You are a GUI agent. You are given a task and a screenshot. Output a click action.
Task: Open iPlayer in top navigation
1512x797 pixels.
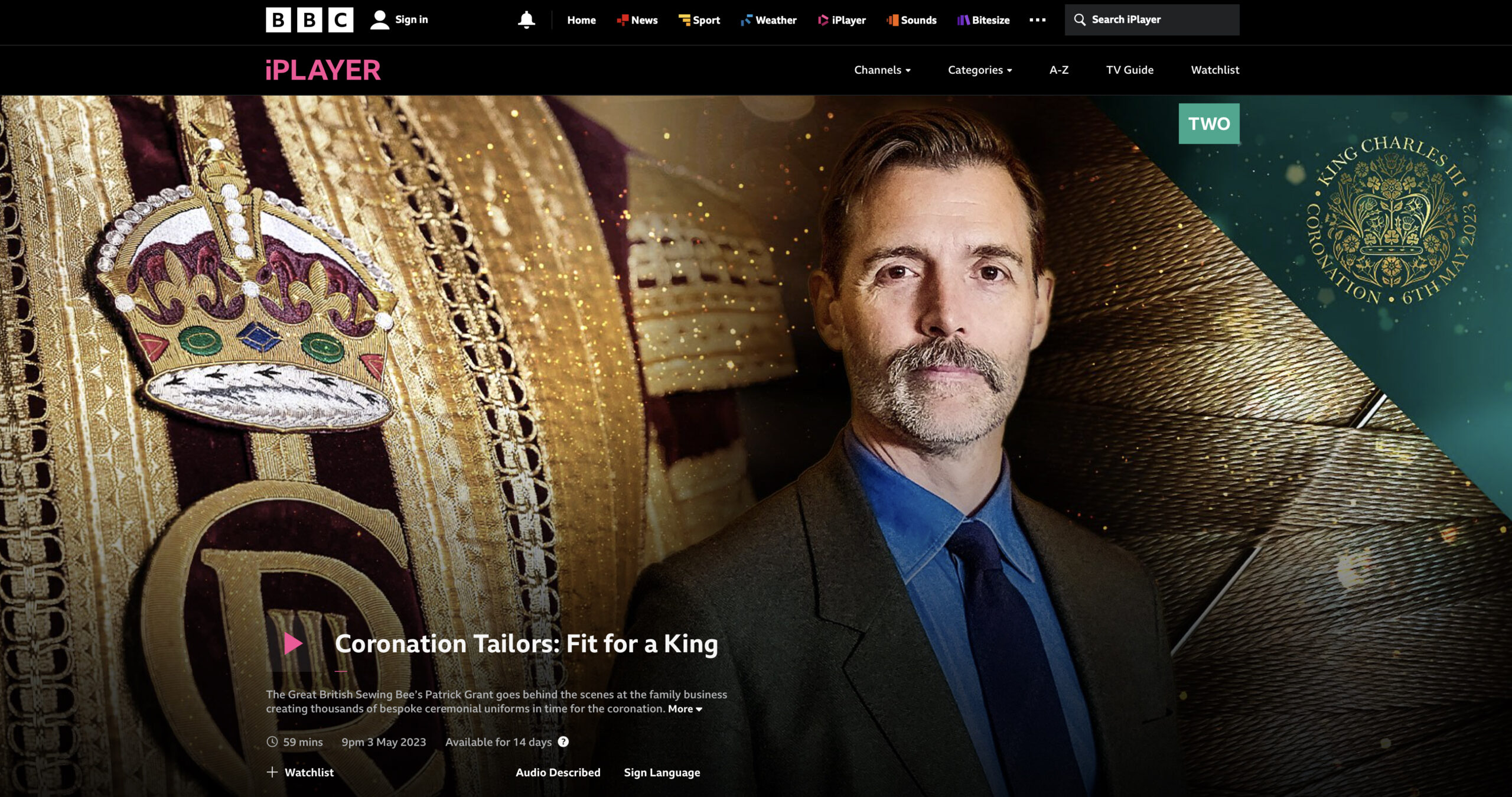842,20
